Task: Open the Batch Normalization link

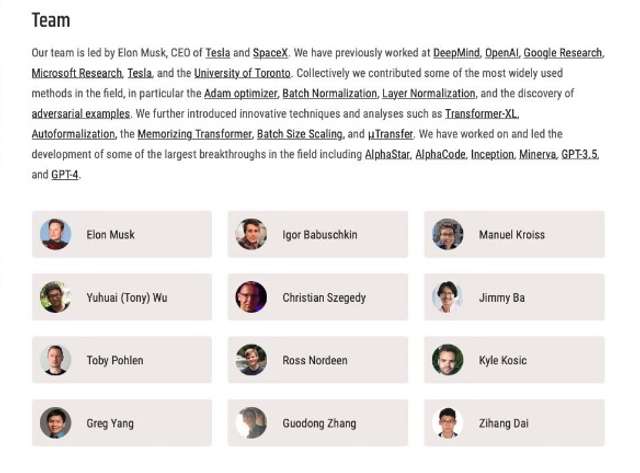Action: click(329, 94)
